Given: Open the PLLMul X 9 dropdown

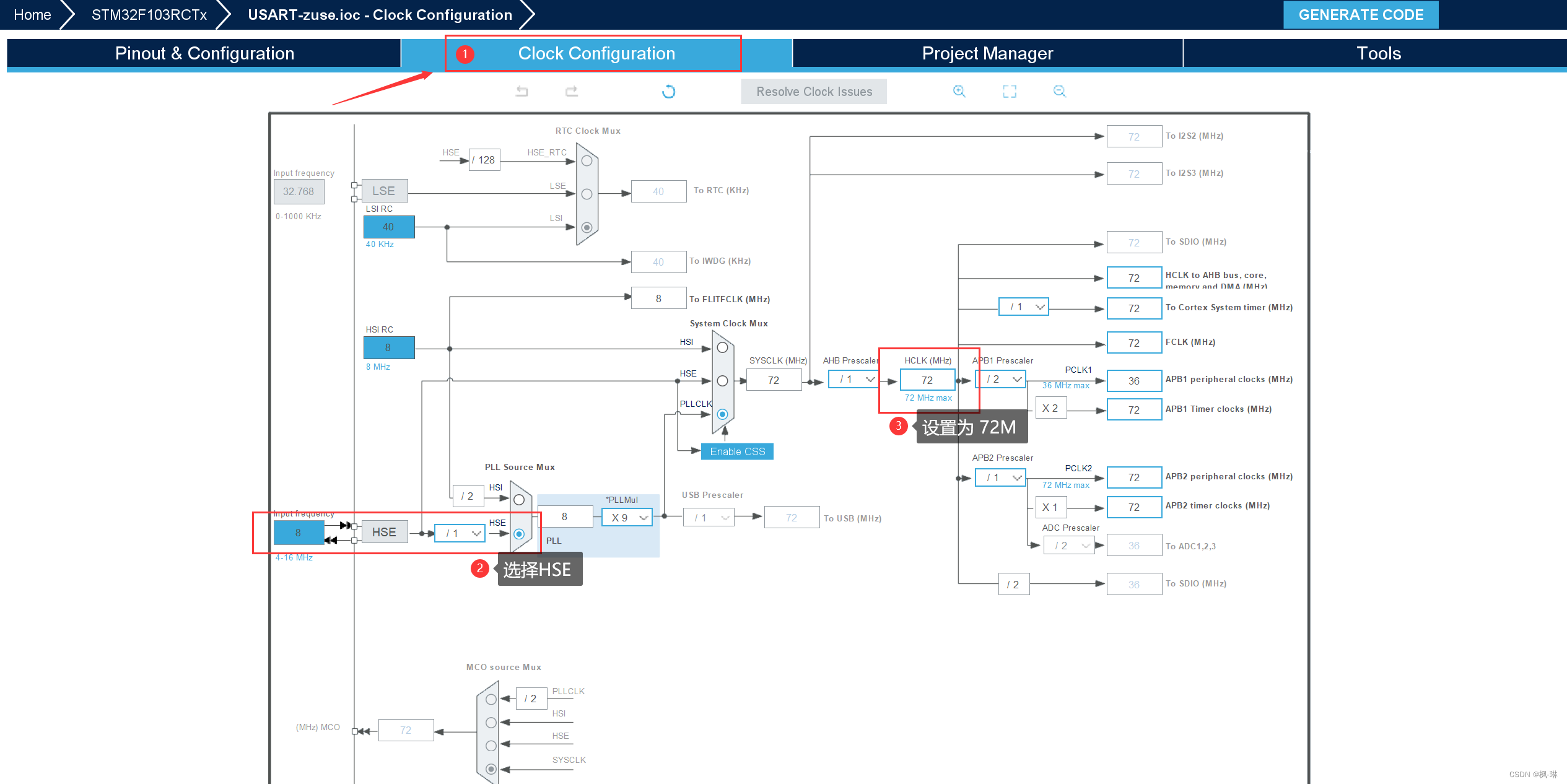Looking at the screenshot, I should click(x=627, y=518).
